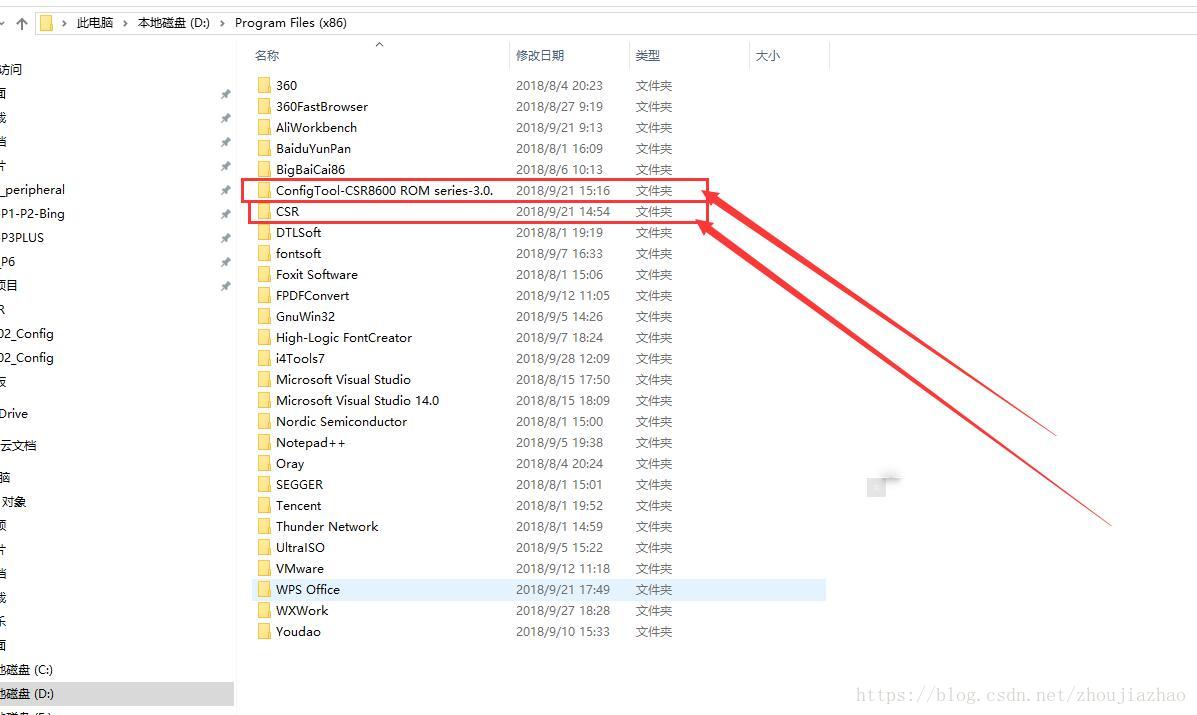Screen dimensions: 1197x715
Task: Click the VMware folder icon
Action: 264,568
